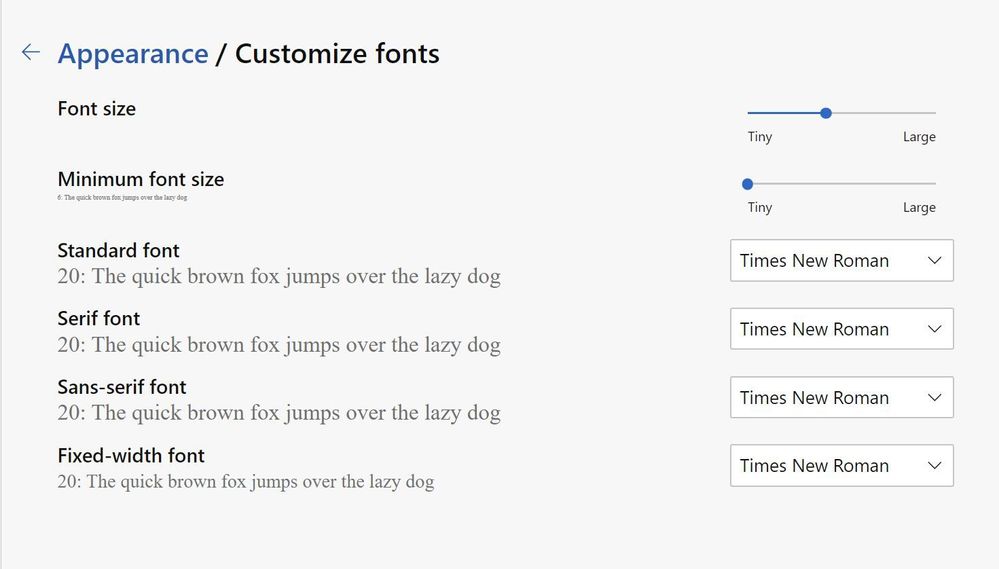Click the sample sentence under Standard font
999x569 pixels.
(279, 277)
